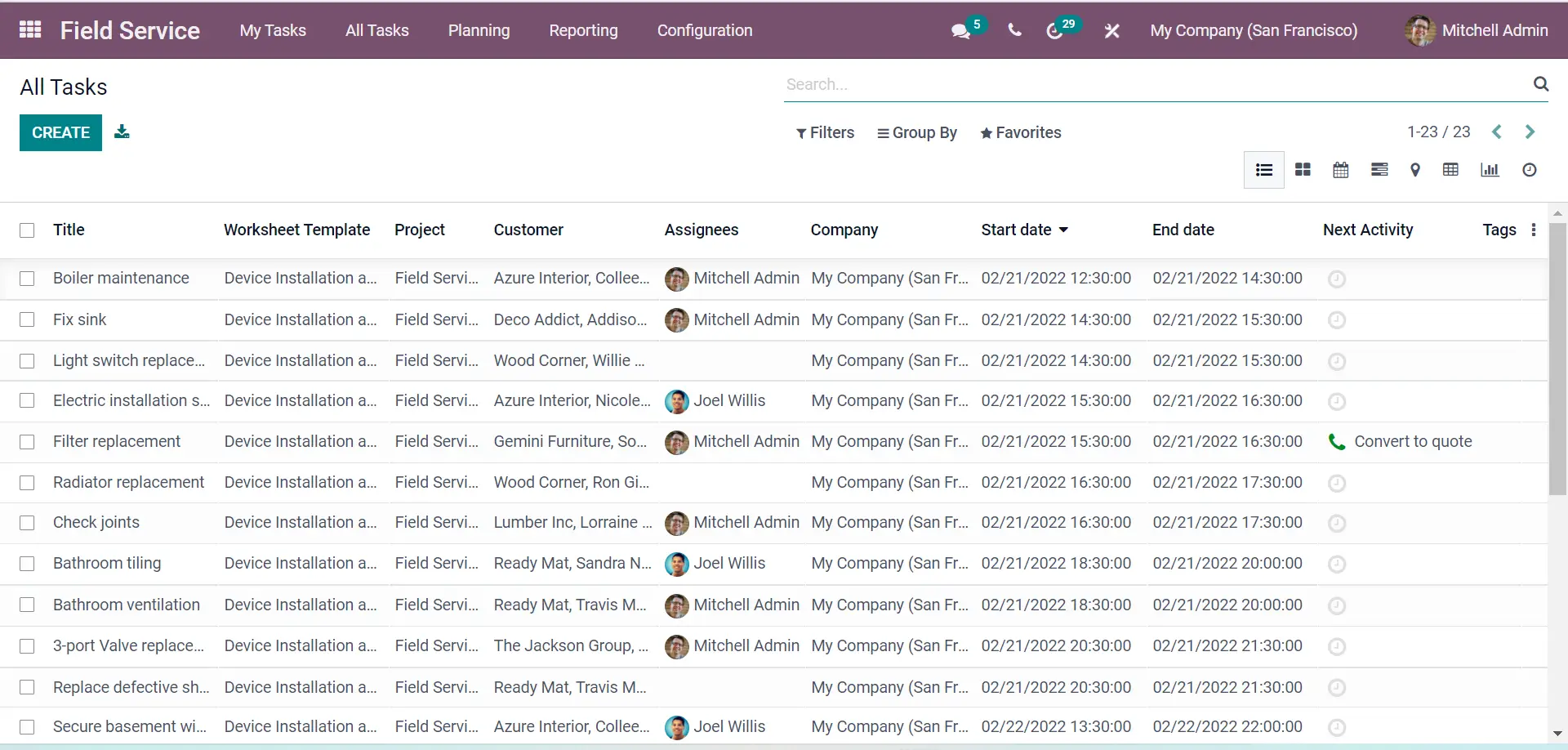Image resolution: width=1568 pixels, height=750 pixels.
Task: Sort by Assignees column header
Action: (x=702, y=230)
